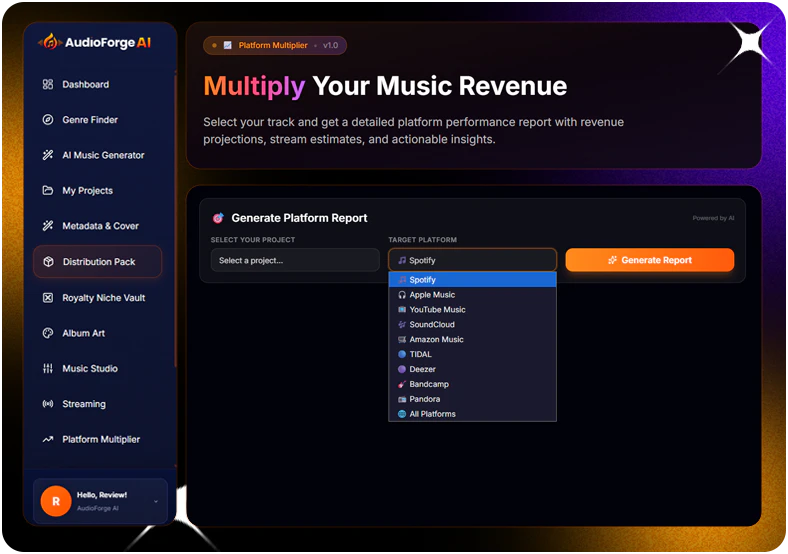Click the AudioForge AI flame logo

pyautogui.click(x=50, y=42)
